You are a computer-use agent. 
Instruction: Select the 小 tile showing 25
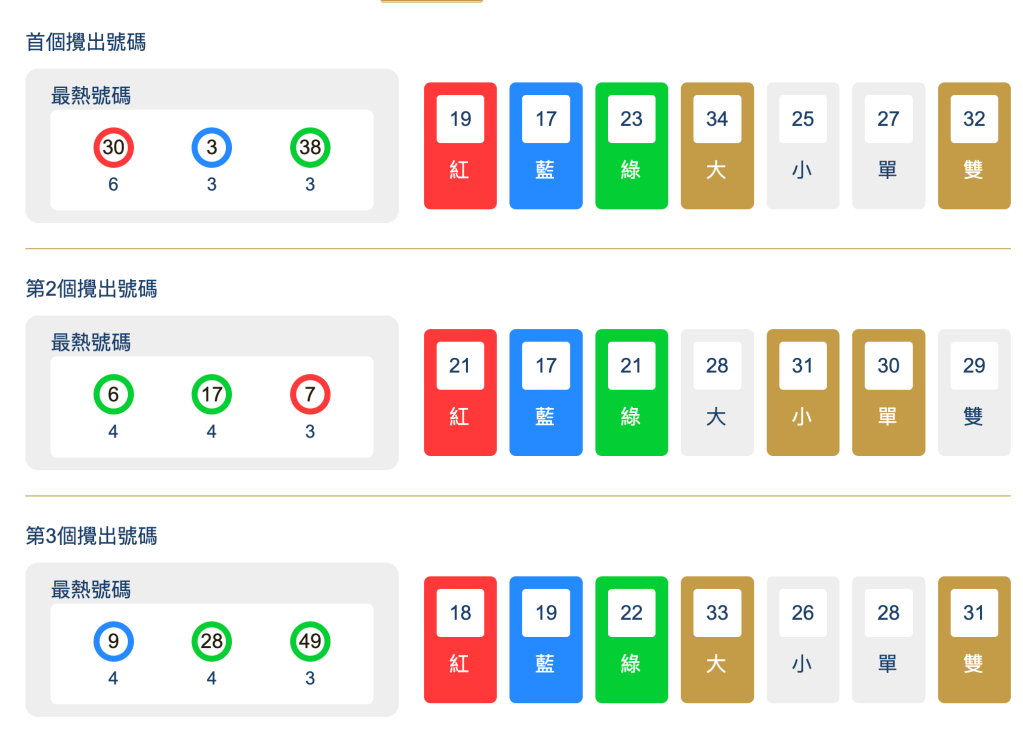(x=802, y=146)
